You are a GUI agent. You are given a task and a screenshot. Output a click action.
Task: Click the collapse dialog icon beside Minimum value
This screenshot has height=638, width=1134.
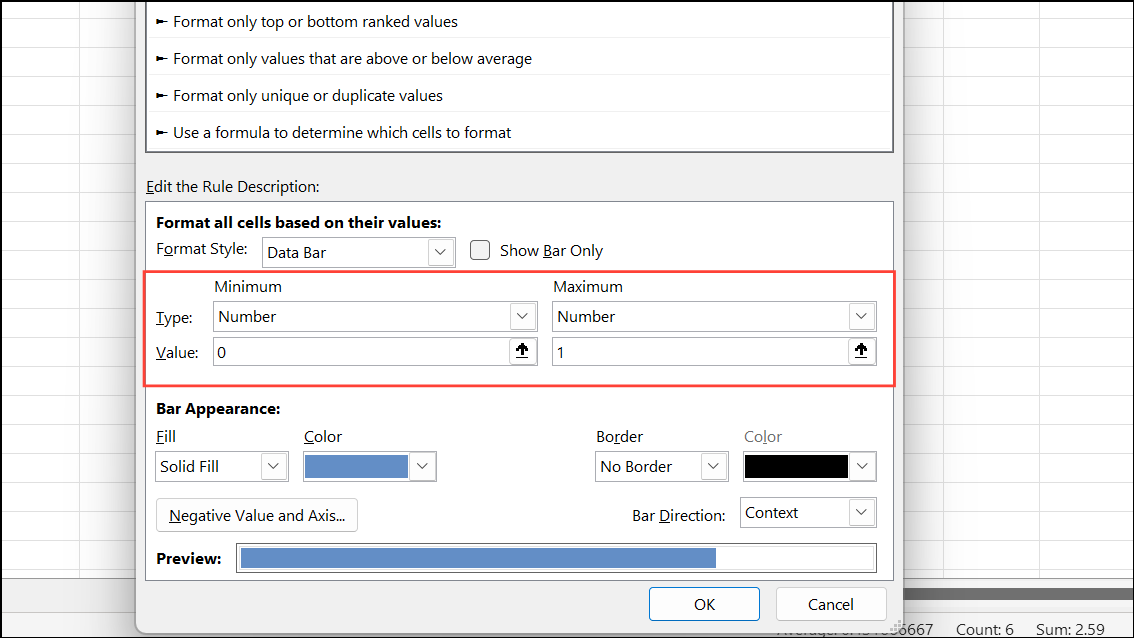coord(522,351)
